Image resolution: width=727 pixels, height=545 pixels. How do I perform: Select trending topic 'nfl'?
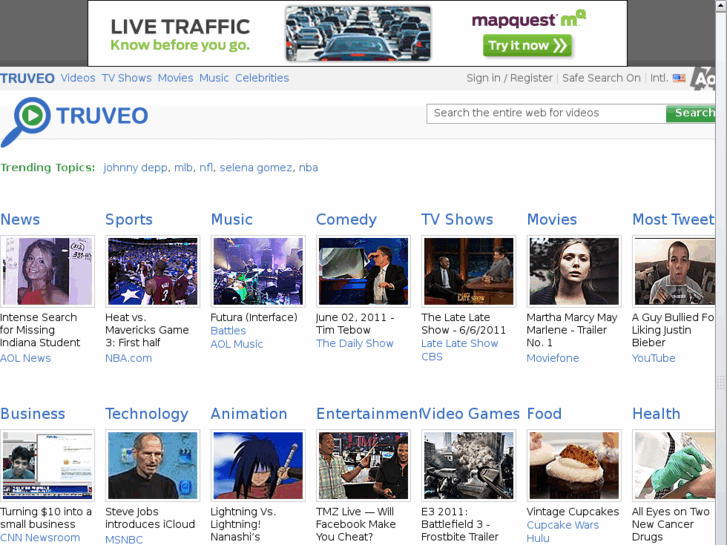(x=206, y=167)
